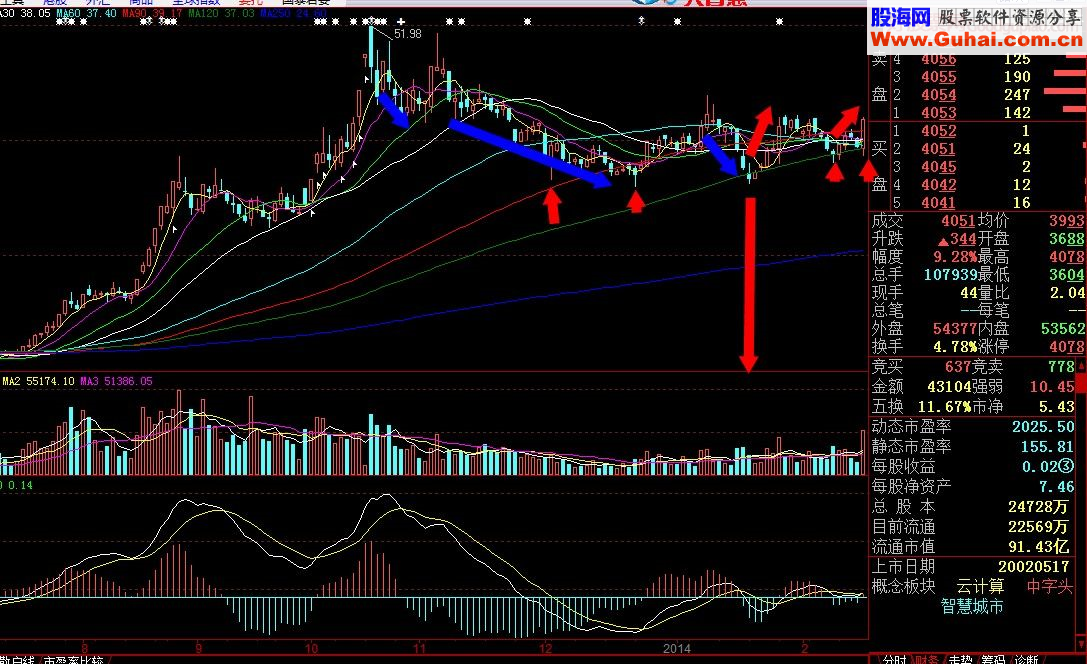
Task: Click the rightmost small red up arrow on chart
Action: 867,169
